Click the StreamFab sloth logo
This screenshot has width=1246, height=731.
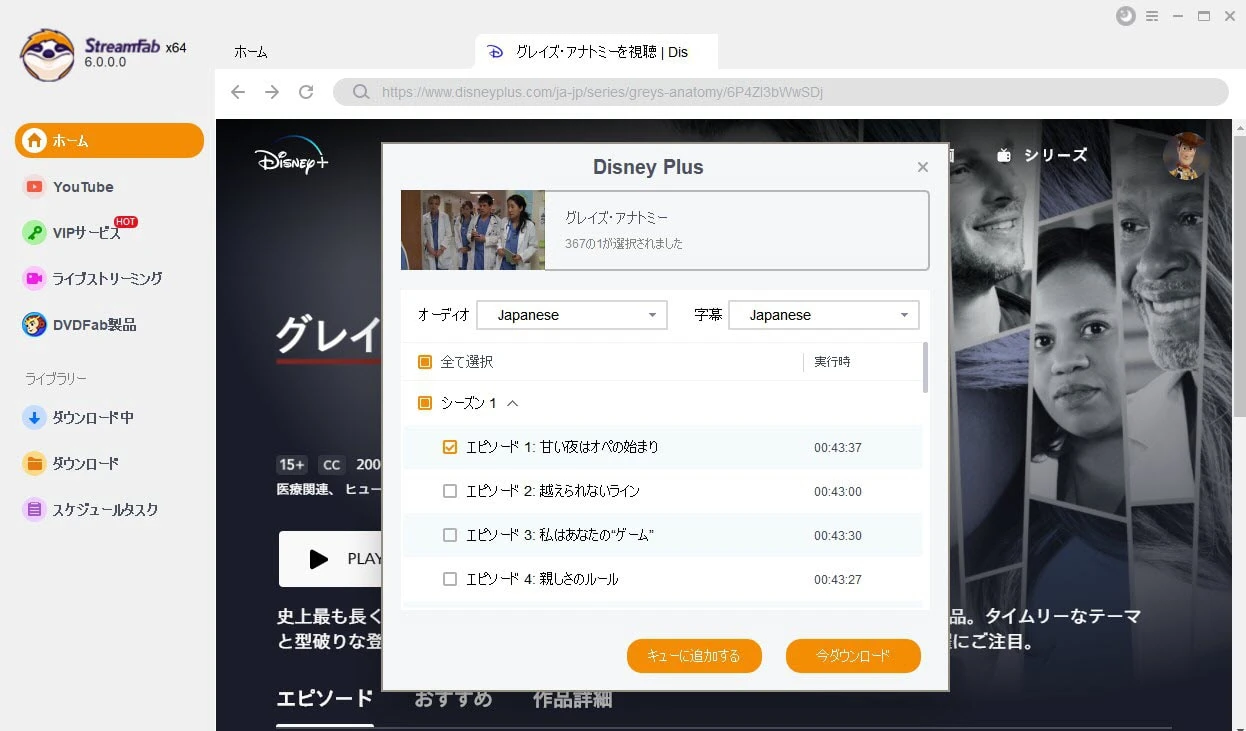point(46,54)
